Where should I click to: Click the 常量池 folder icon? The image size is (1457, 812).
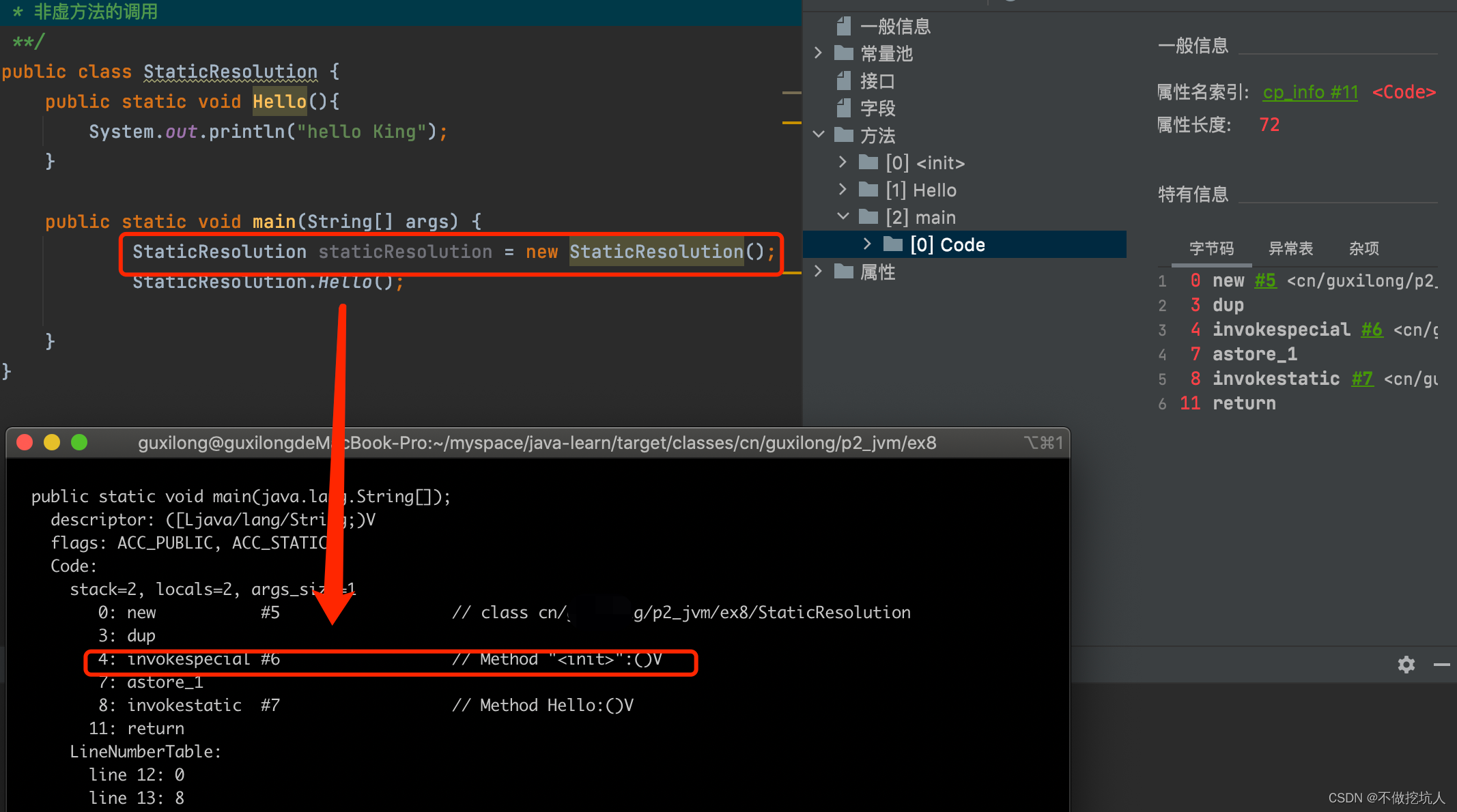tap(844, 53)
